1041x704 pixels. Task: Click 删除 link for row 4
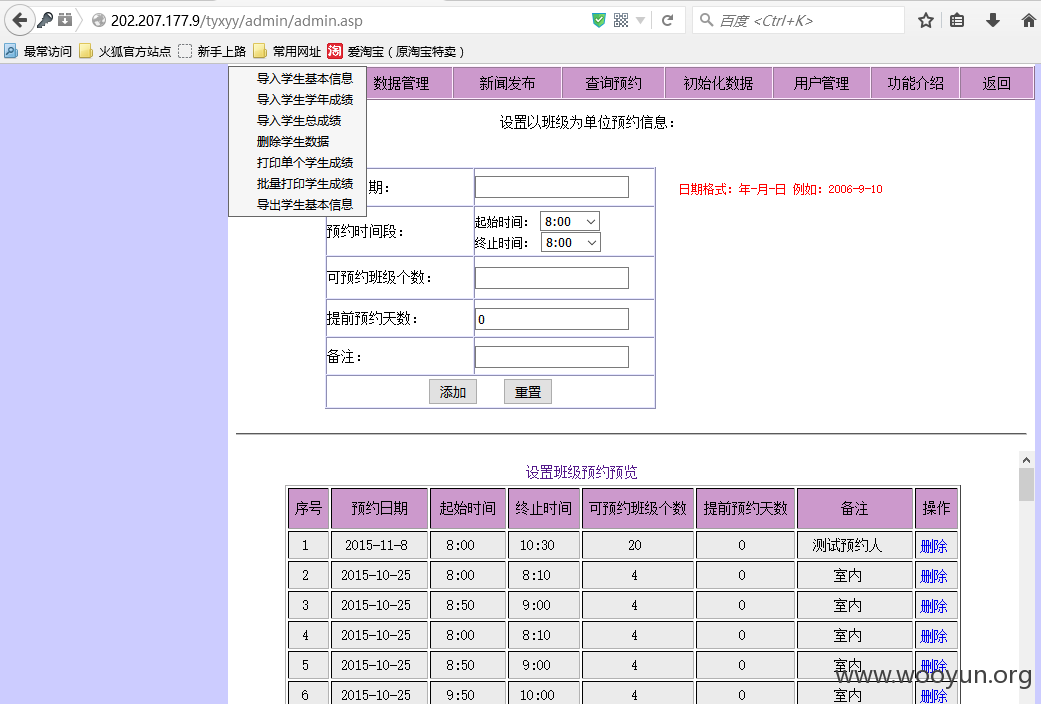[x=933, y=636]
